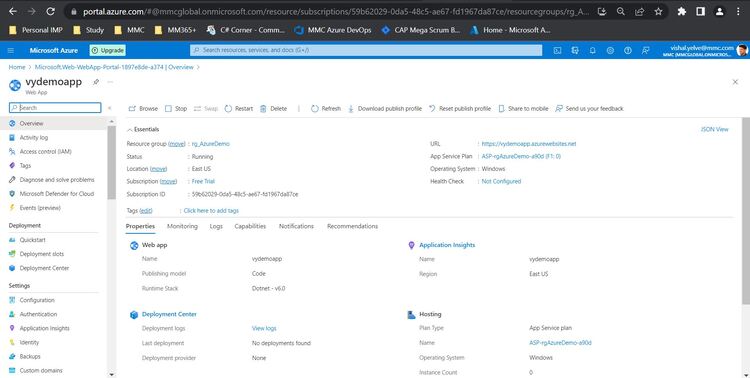This screenshot has height=378, width=750.
Task: Open the rg_AzureDemo resource group link
Action: click(210, 144)
